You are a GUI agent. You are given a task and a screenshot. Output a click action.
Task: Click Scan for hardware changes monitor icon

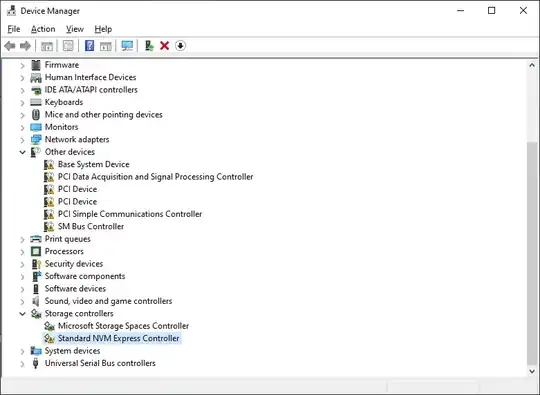(x=127, y=45)
